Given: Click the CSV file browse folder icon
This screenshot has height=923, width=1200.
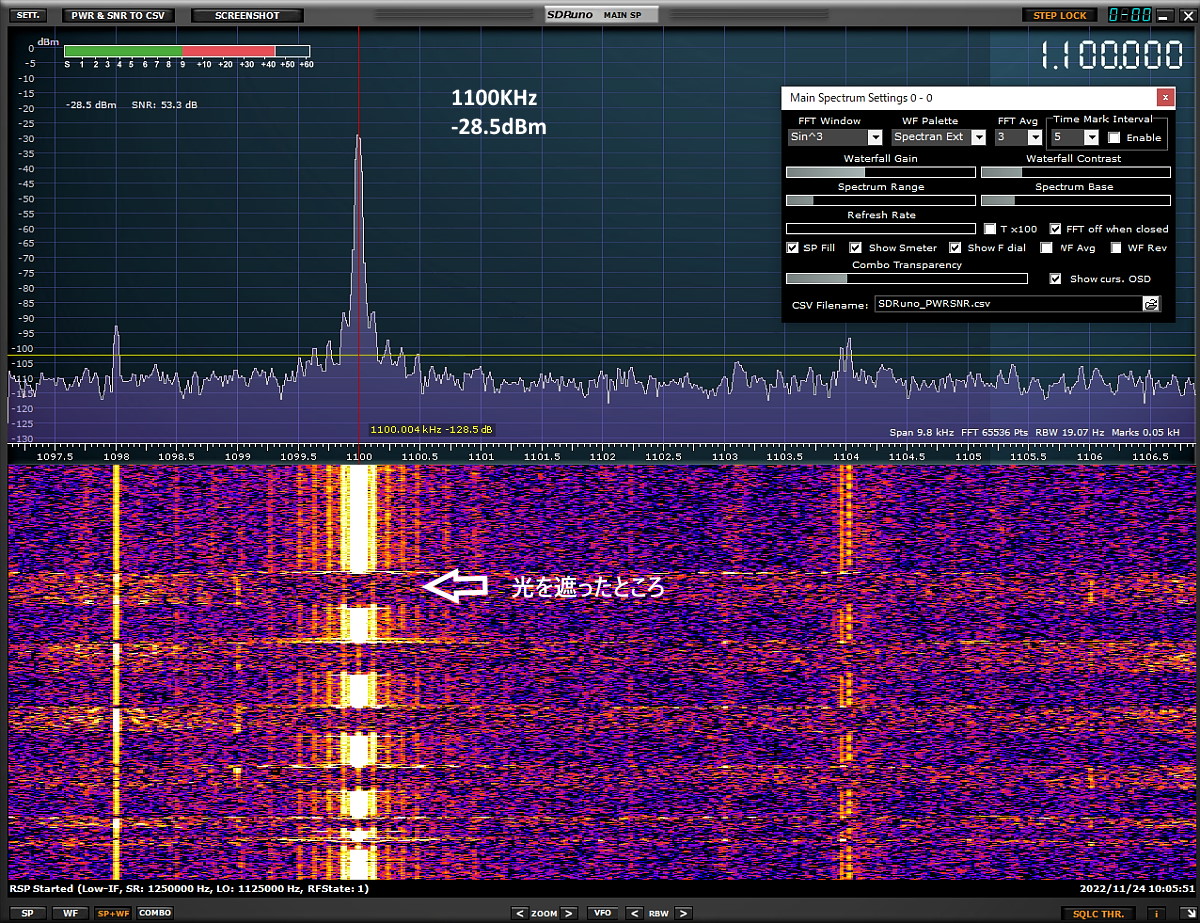Looking at the screenshot, I should click(1151, 304).
